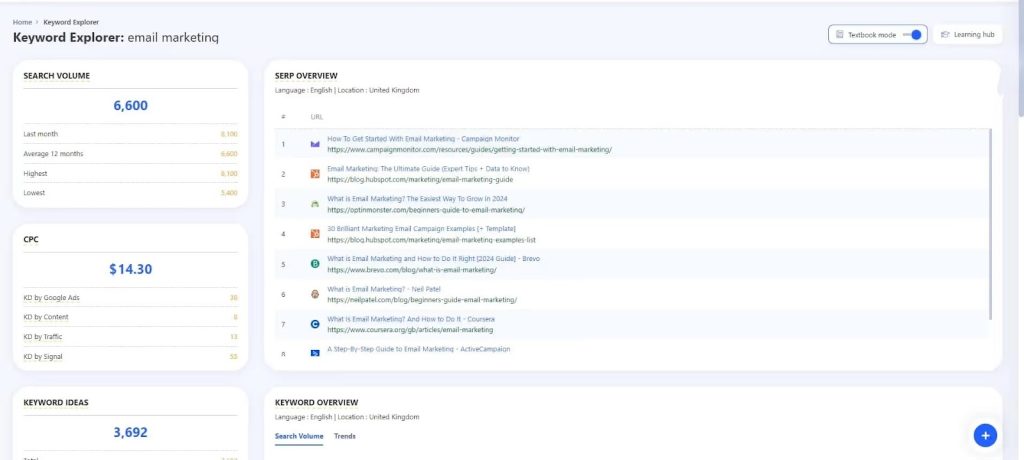Click the Campaign Monitor favicon in result 1
The image size is (1024, 460).
pos(315,144)
